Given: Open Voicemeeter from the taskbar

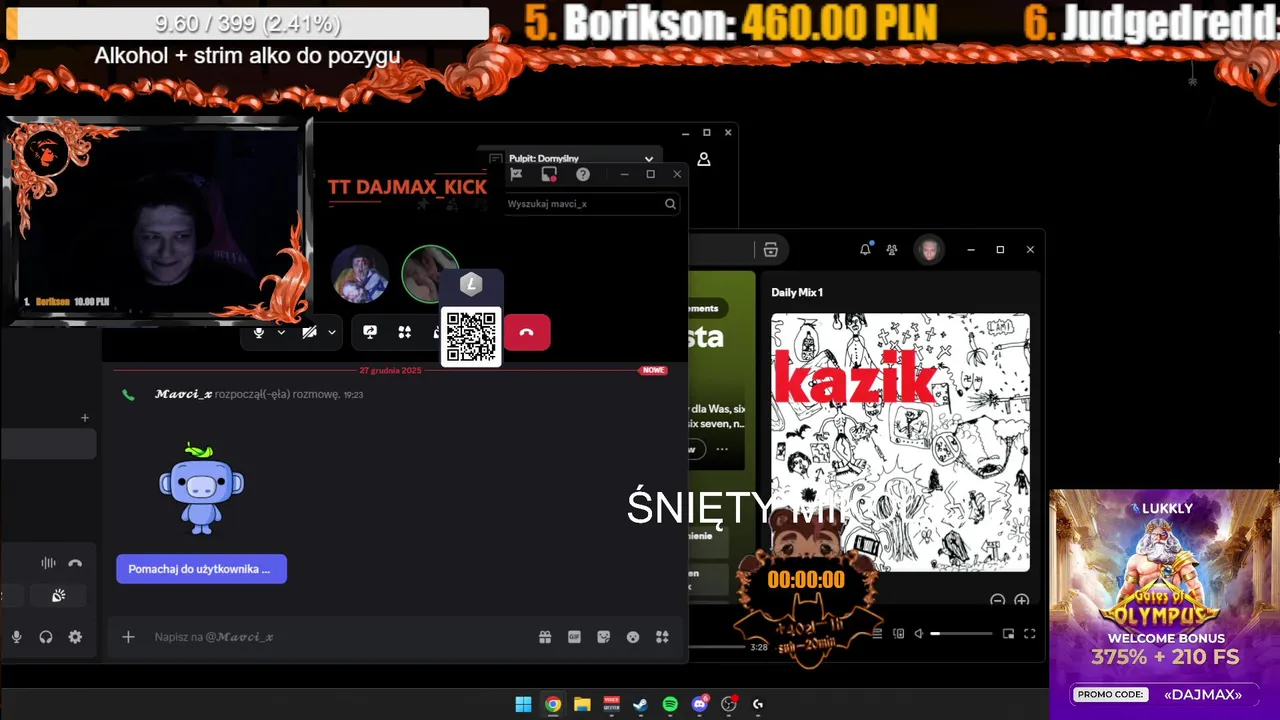Looking at the screenshot, I should 611,704.
